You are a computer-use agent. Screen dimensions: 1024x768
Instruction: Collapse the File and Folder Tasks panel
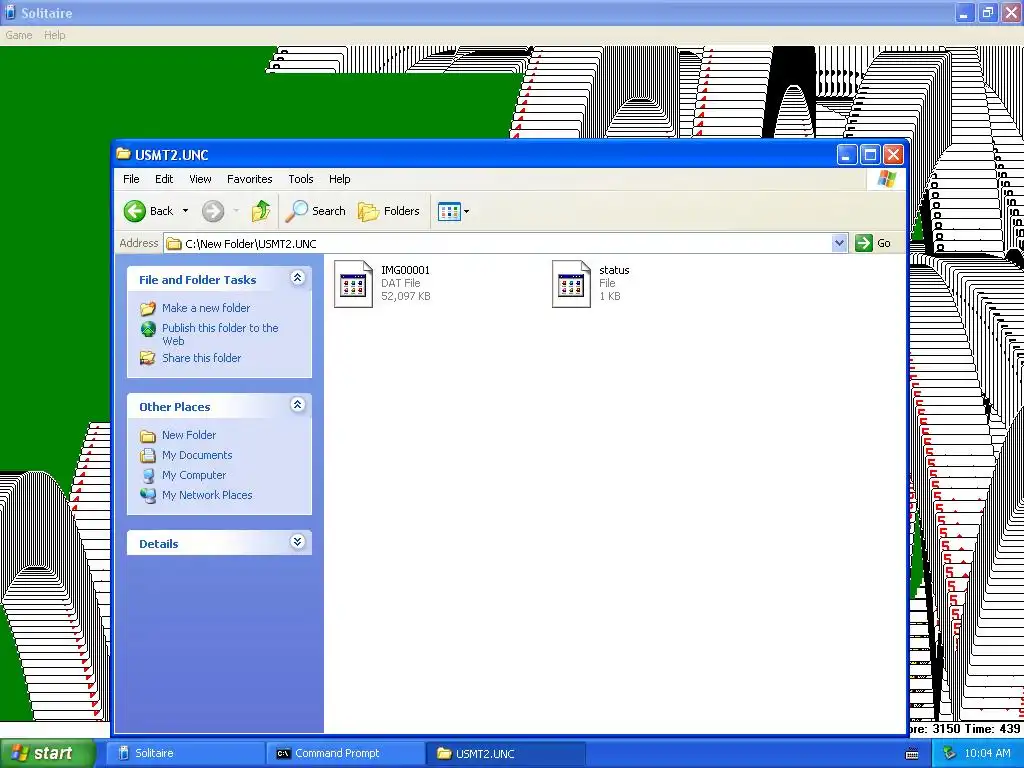[297, 278]
